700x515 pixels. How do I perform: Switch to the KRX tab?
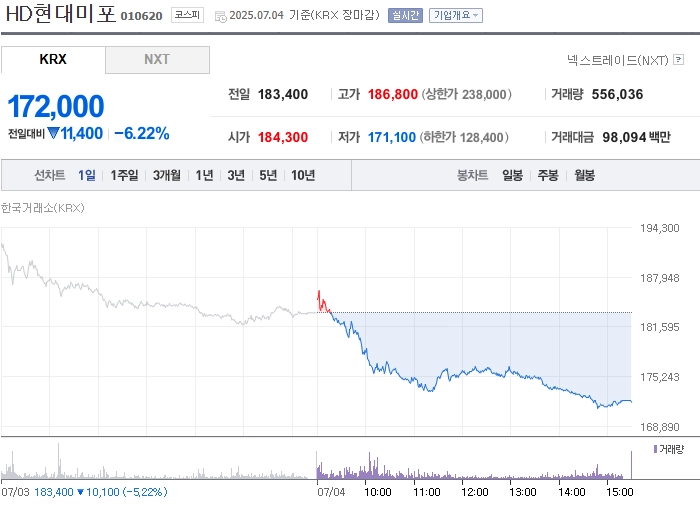coord(53,59)
